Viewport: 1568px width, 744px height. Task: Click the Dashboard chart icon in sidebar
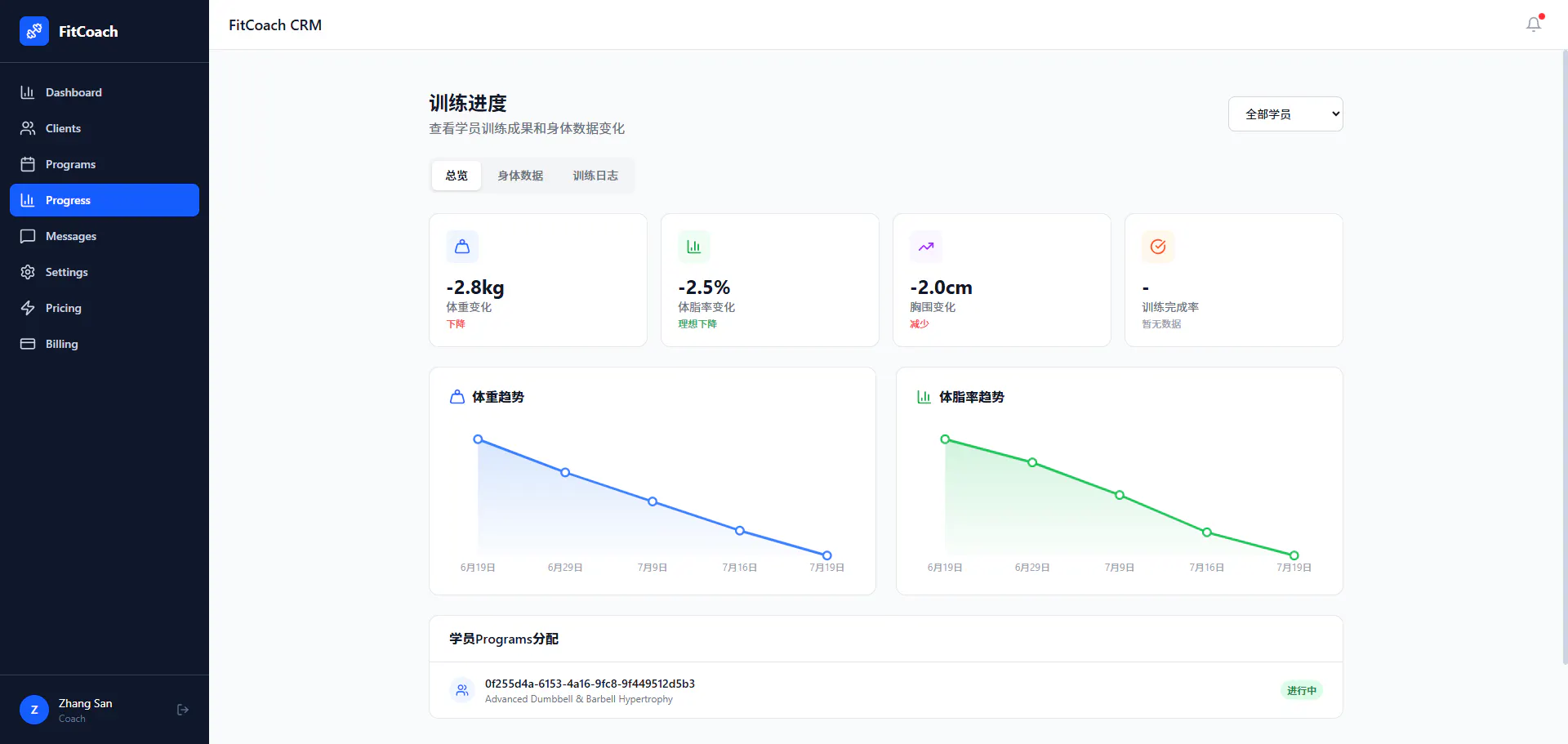(28, 92)
